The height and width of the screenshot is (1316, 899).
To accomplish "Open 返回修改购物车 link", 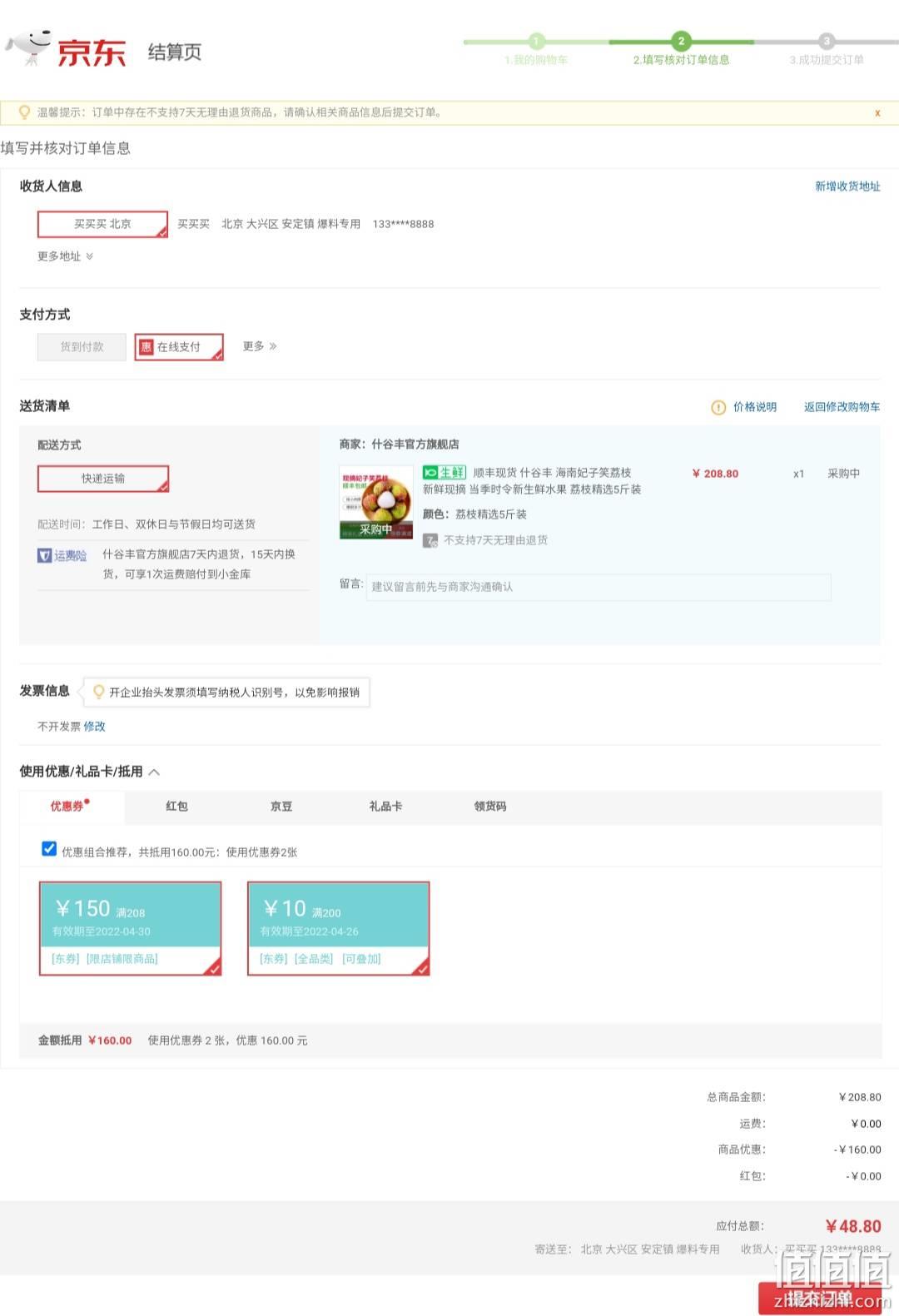I will point(842,407).
